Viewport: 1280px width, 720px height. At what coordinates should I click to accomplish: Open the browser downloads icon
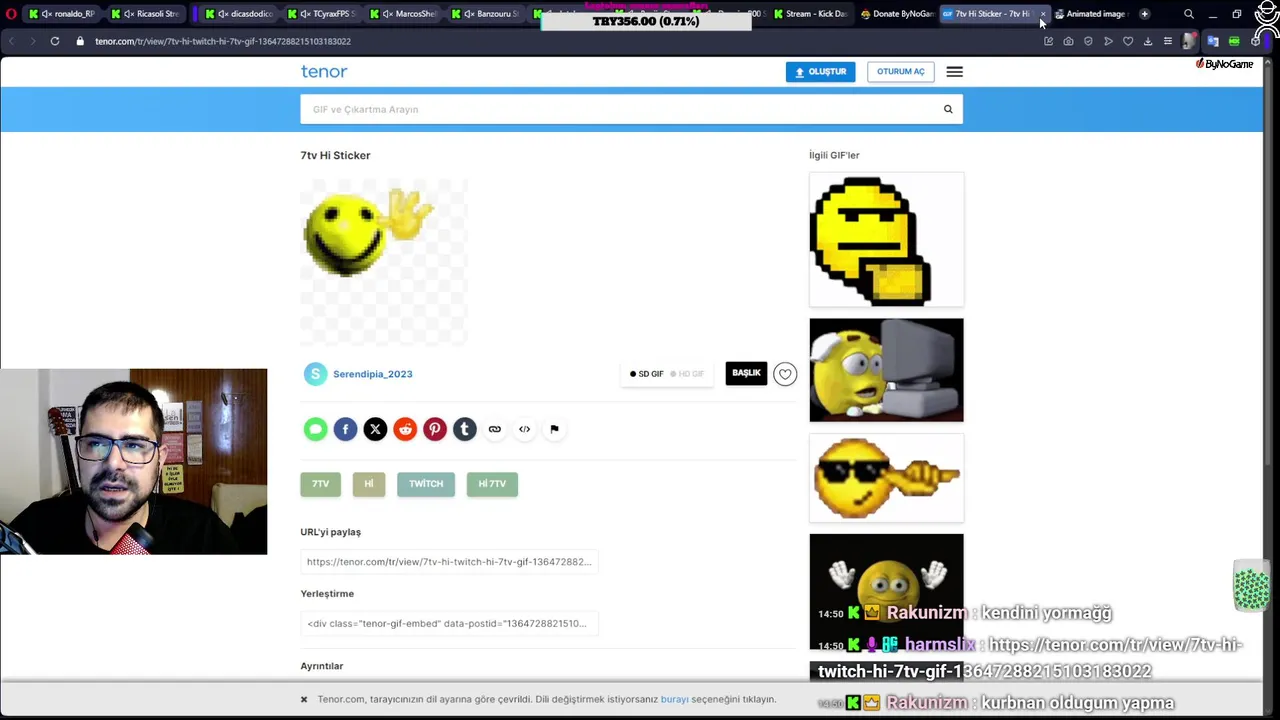tap(1148, 41)
